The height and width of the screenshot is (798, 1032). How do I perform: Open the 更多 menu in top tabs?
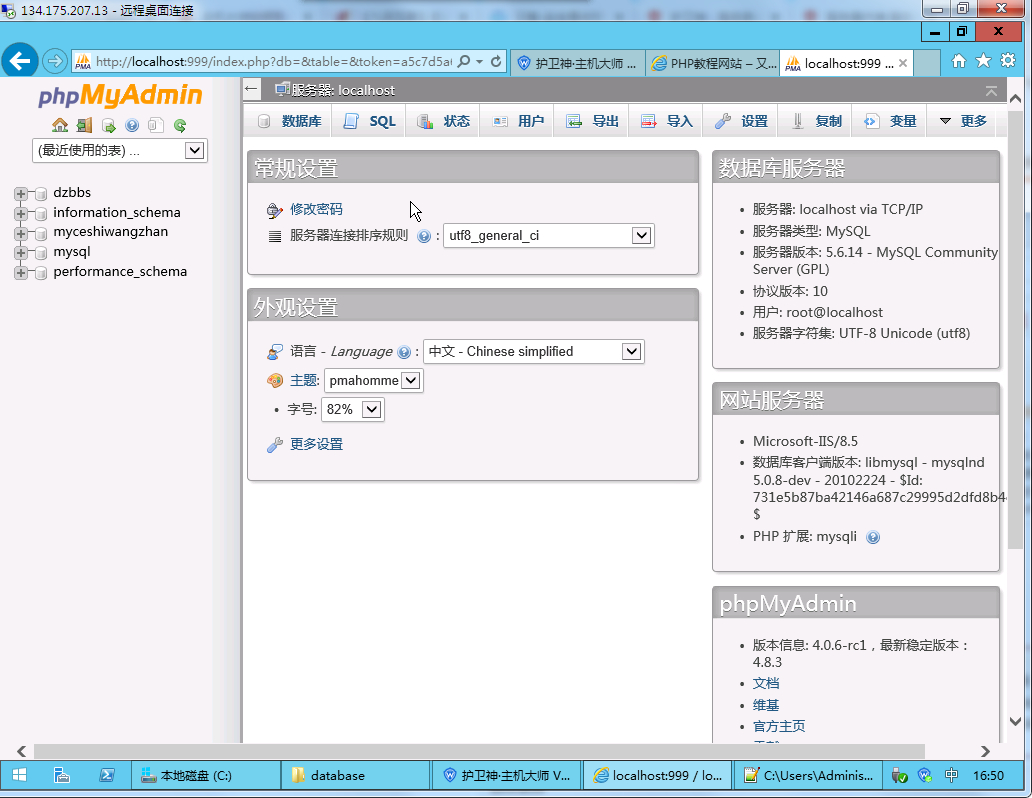point(964,121)
